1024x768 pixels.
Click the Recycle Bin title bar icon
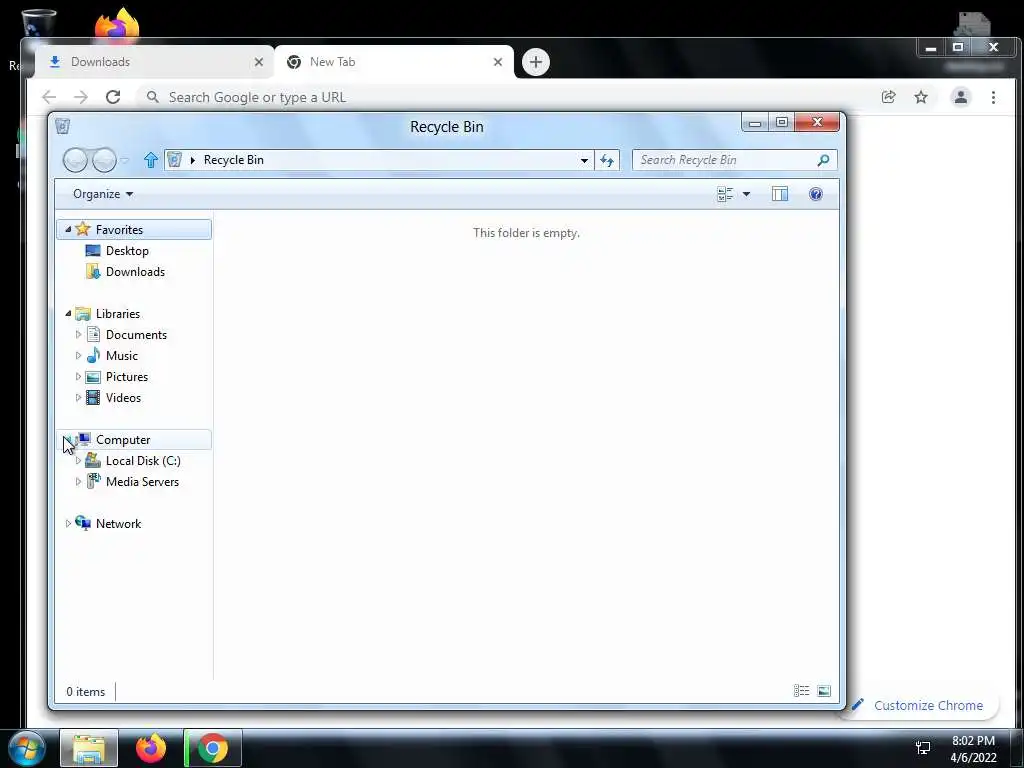(x=63, y=126)
